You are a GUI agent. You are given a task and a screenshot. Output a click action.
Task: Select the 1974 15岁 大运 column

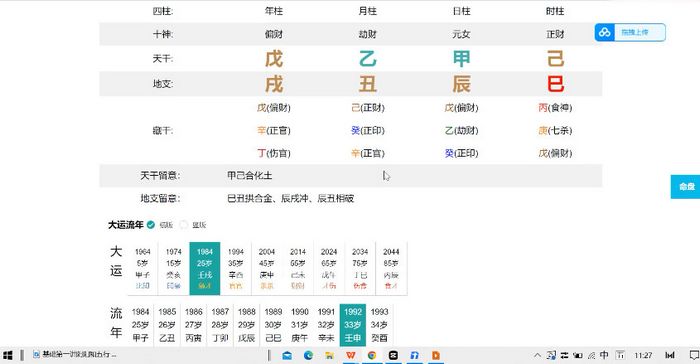tap(174, 268)
